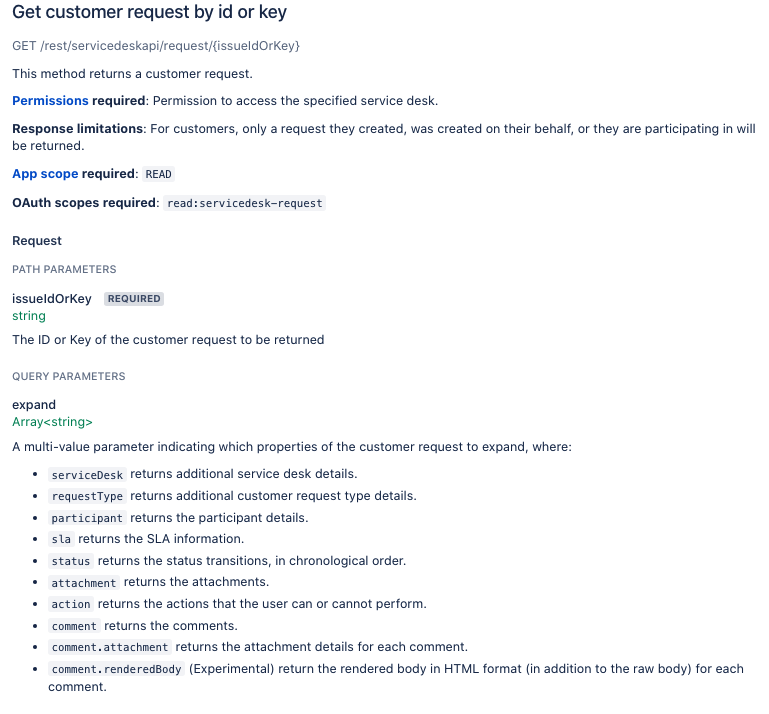
Task: Click the REQUIRED badge beside issueIdOrKey
Action: pos(134,298)
